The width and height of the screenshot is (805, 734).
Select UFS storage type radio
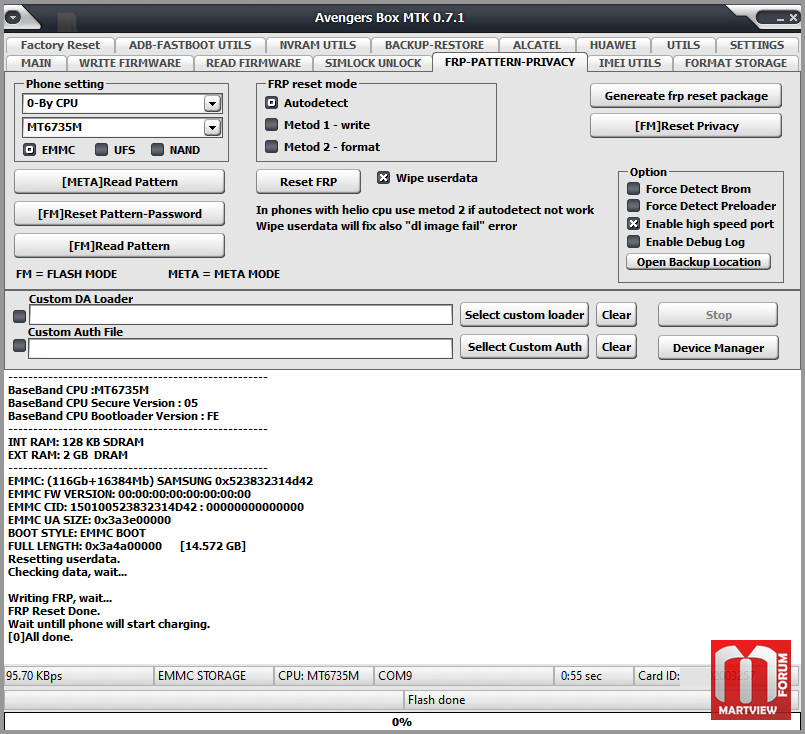[102, 150]
